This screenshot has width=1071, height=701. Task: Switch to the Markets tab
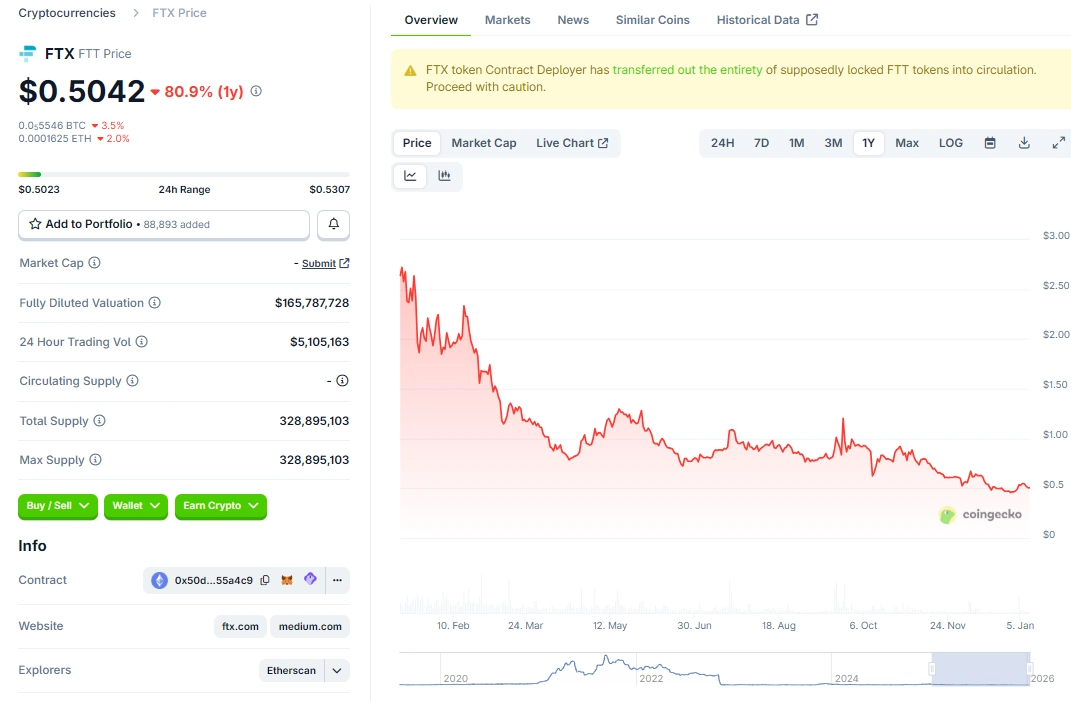pyautogui.click(x=507, y=19)
